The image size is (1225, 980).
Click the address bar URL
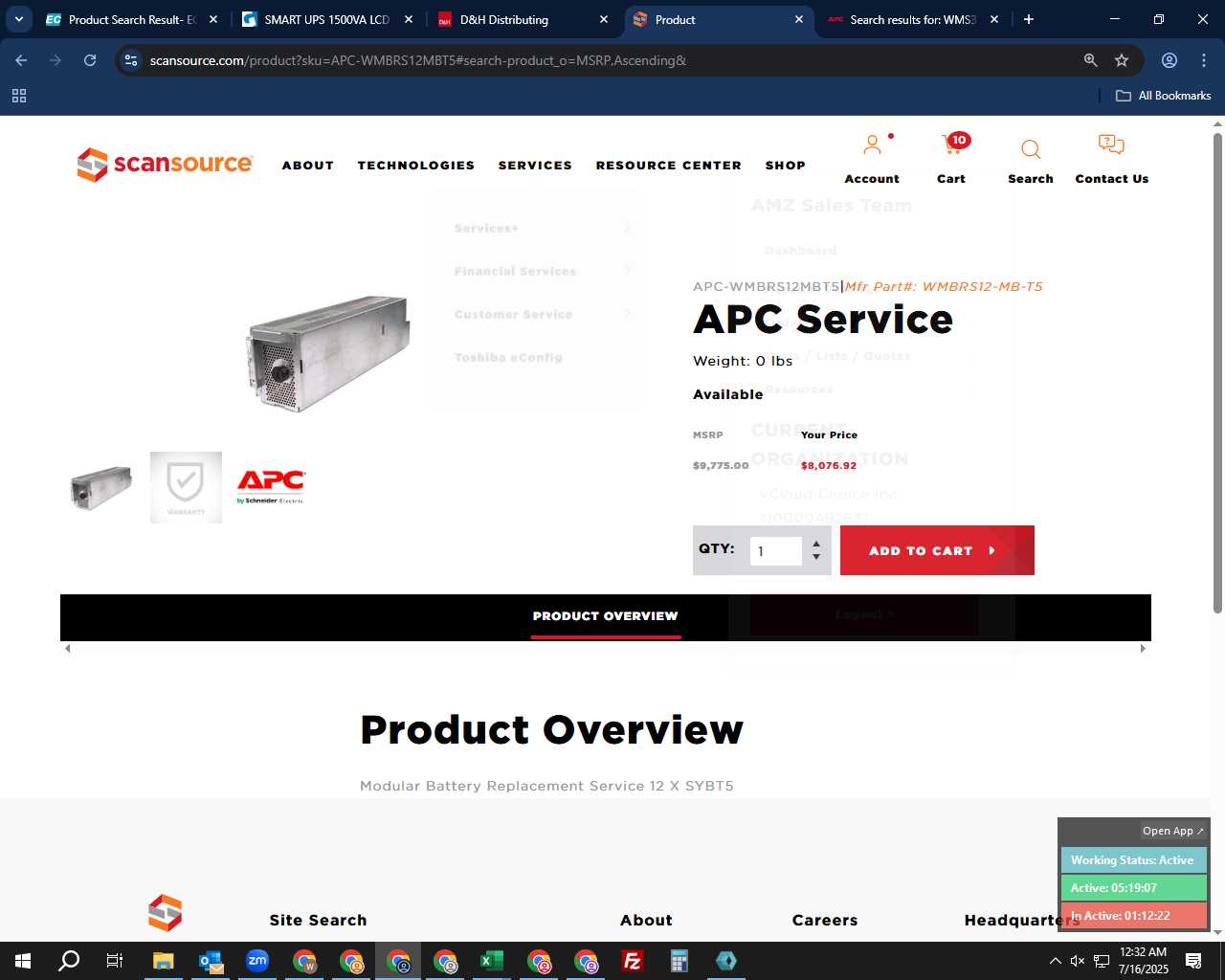point(417,60)
